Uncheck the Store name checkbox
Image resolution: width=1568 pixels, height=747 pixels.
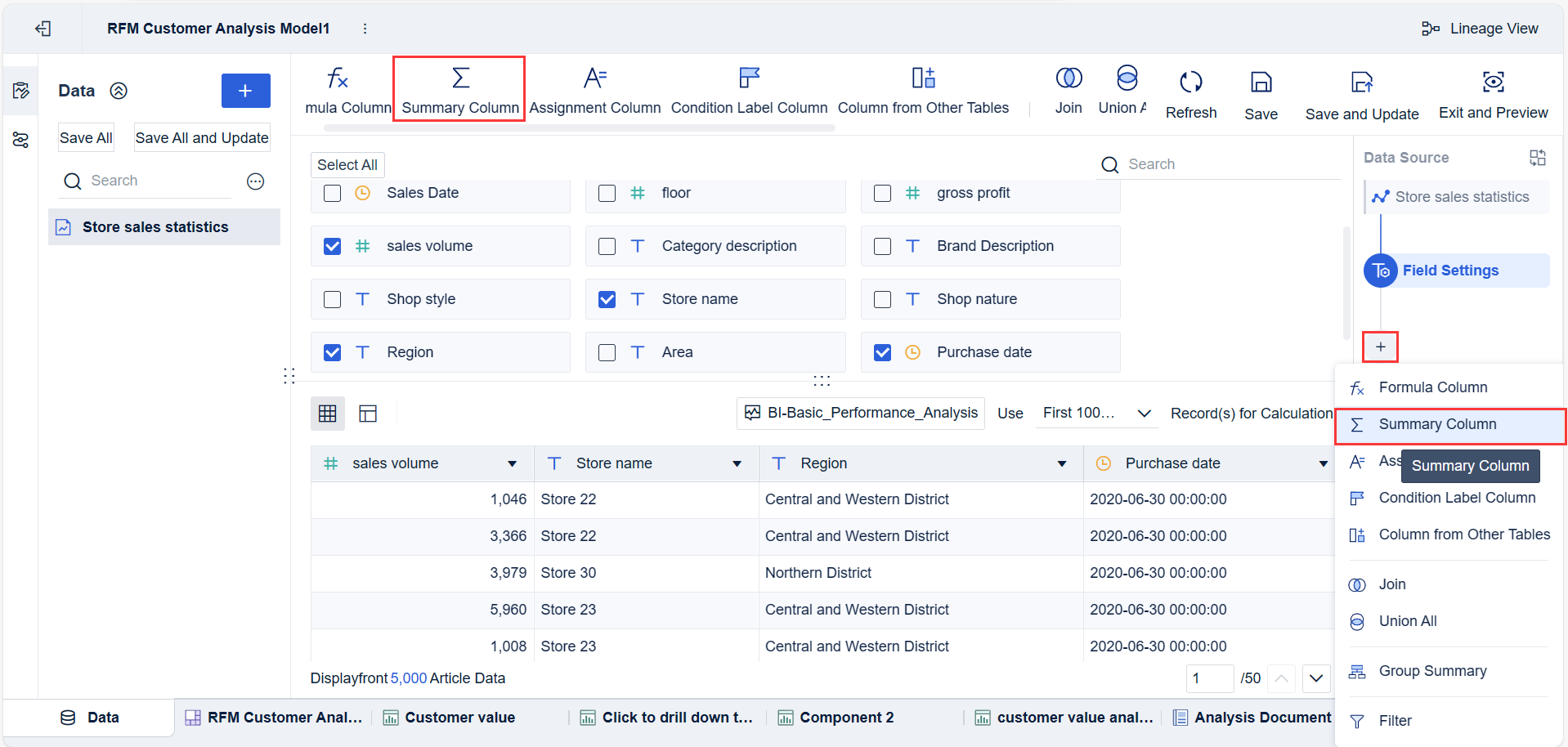pos(607,300)
